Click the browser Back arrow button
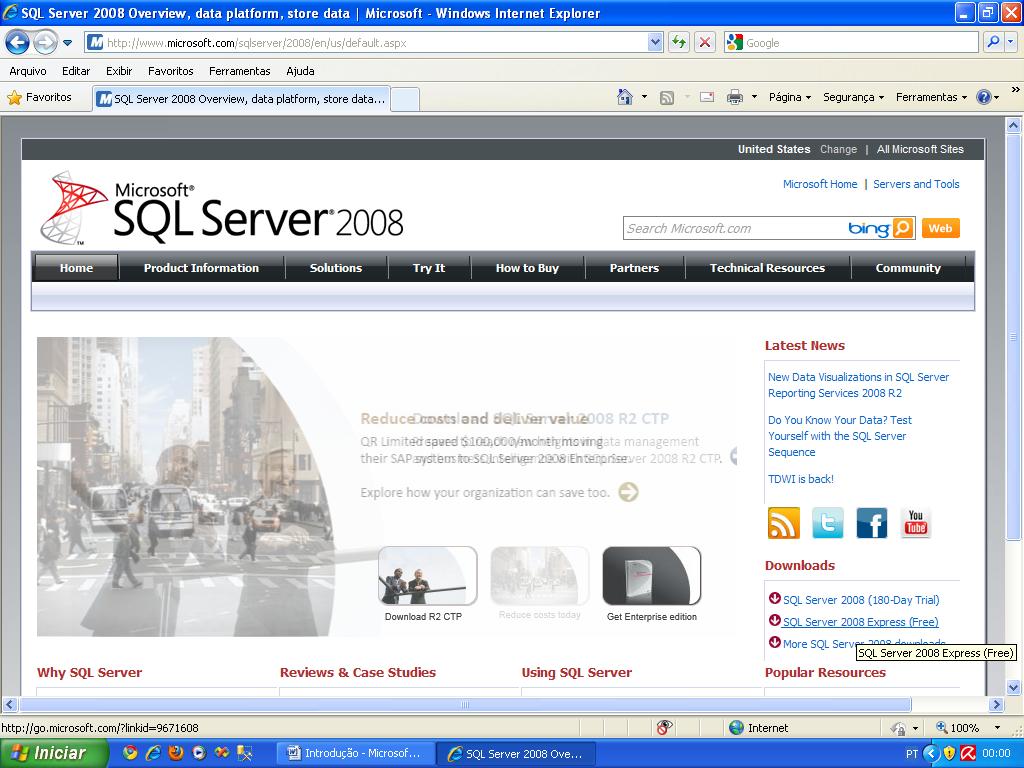Image resolution: width=1024 pixels, height=768 pixels. pos(17,42)
